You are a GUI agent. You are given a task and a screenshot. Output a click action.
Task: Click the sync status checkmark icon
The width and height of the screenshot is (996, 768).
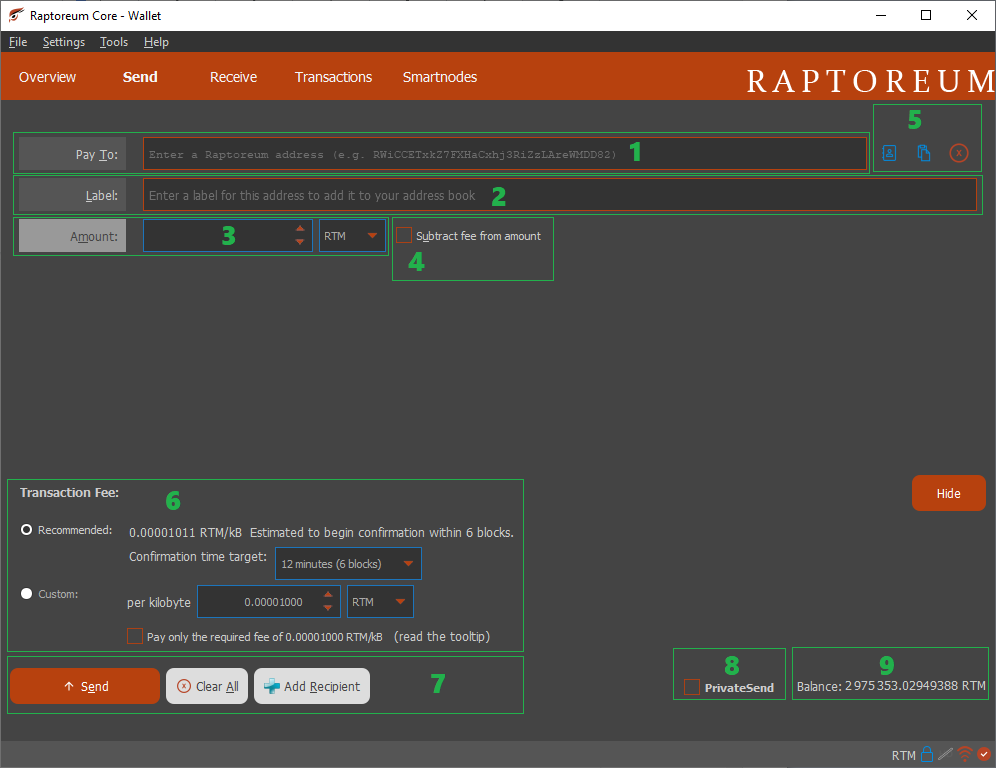(983, 754)
